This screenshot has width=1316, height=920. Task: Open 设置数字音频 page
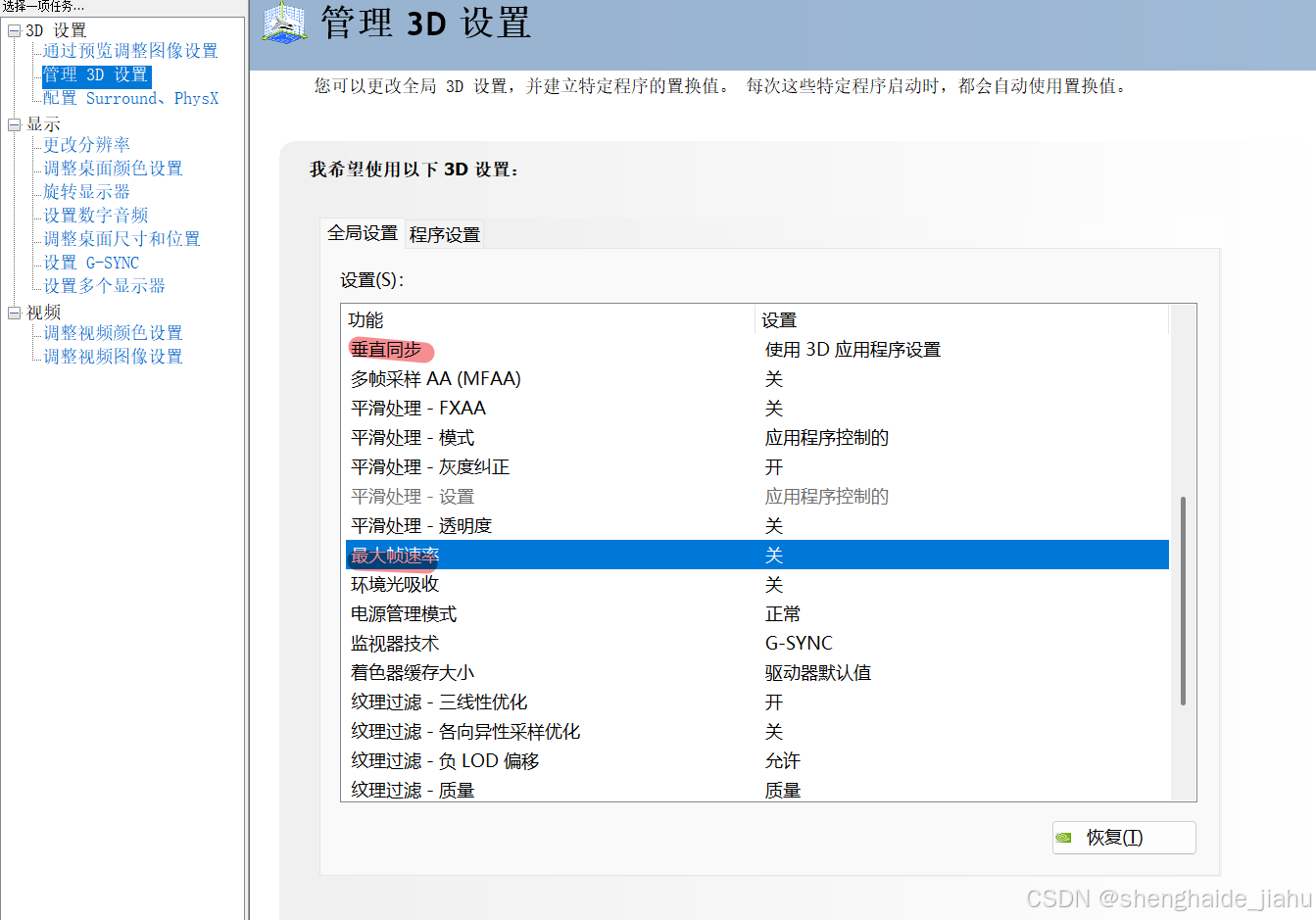coord(95,216)
